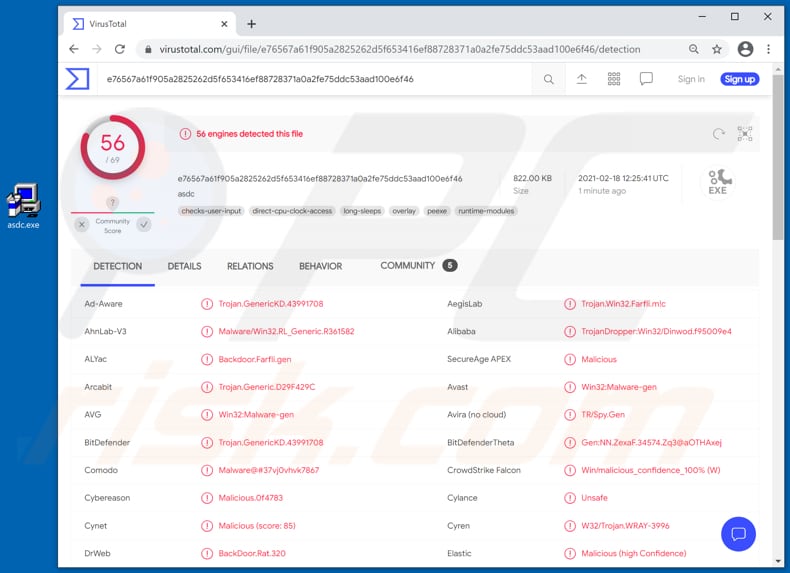Viewport: 790px width, 573px height.
Task: Click the checks-user-input tag
Action: (211, 211)
